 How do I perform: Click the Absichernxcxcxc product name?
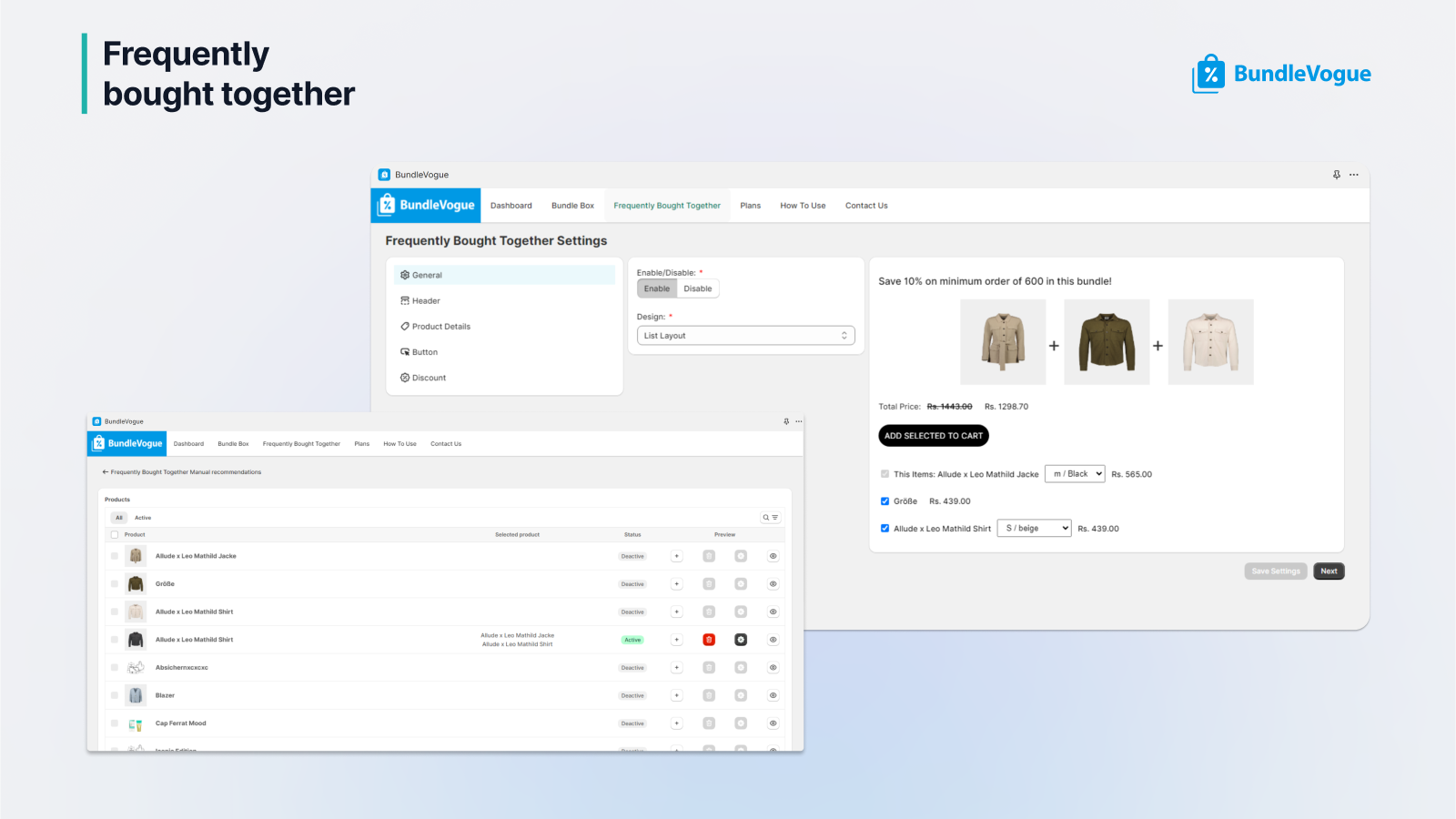pyautogui.click(x=182, y=668)
